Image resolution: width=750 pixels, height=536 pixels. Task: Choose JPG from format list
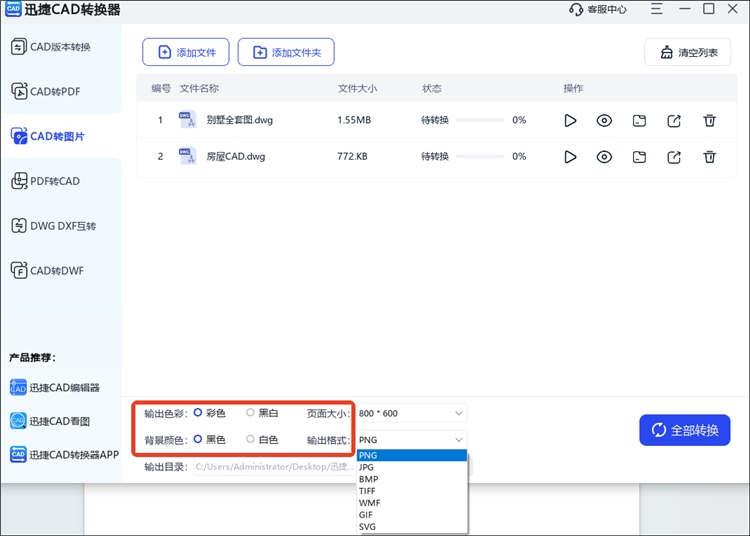pyautogui.click(x=412, y=467)
